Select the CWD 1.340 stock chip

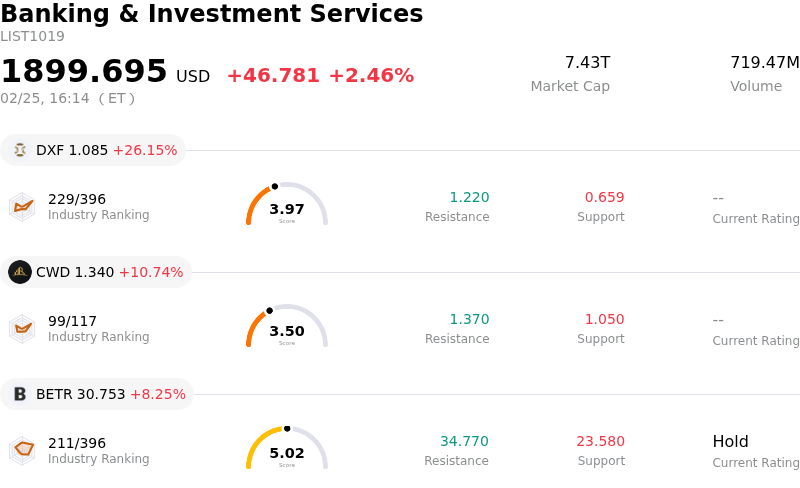click(97, 272)
